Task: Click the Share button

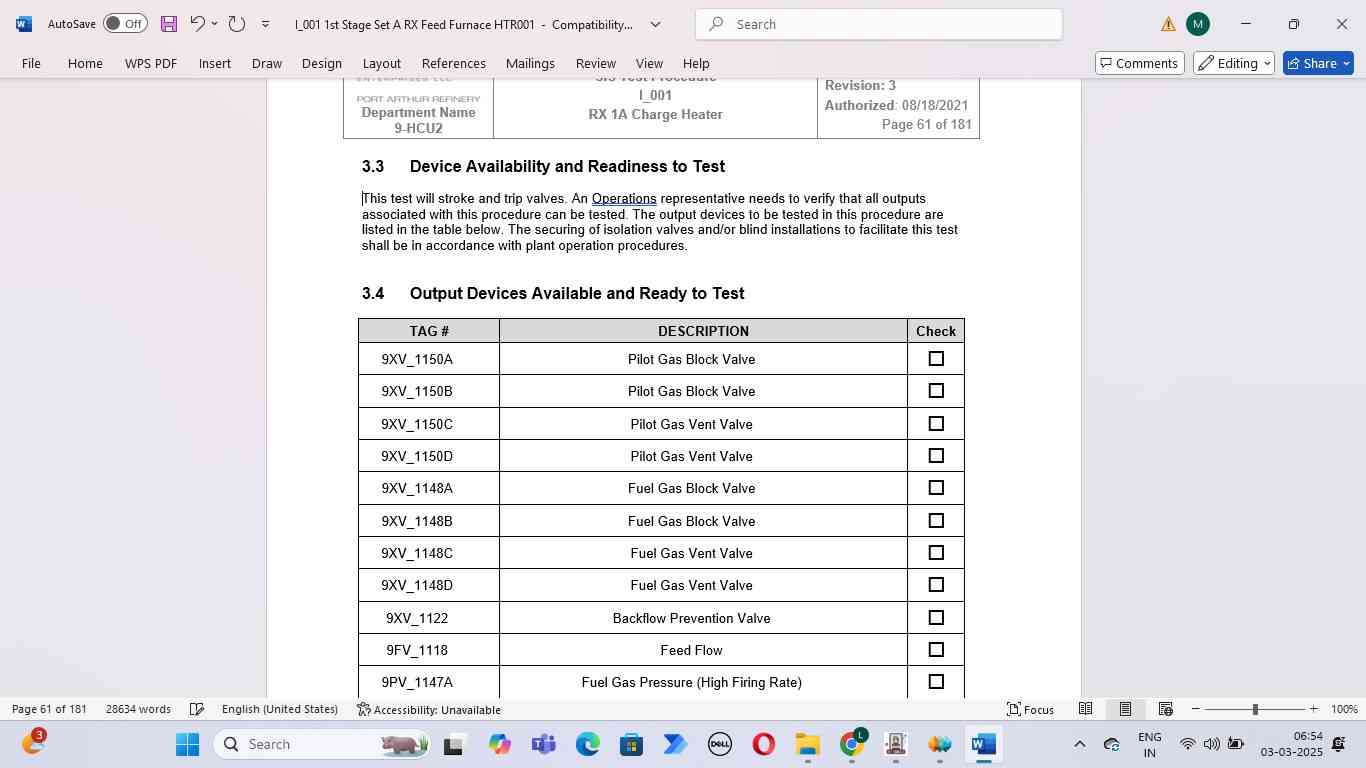Action: click(x=1317, y=63)
